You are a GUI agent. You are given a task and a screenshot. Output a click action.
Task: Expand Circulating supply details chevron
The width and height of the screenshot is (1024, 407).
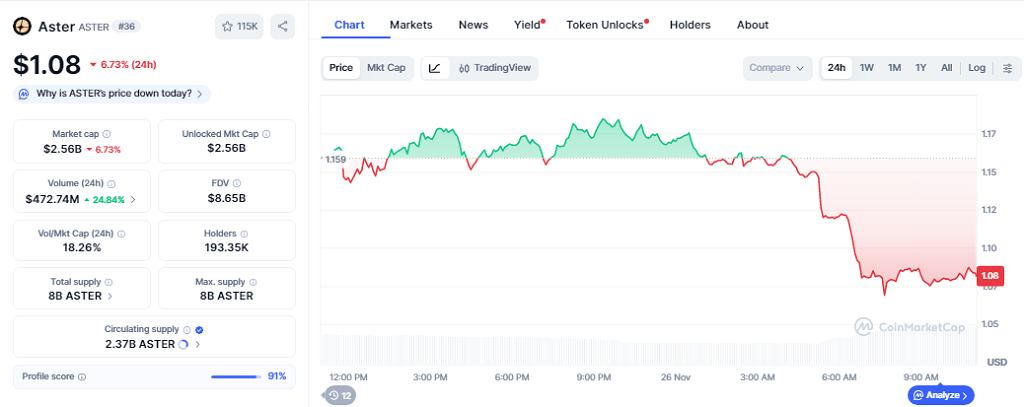tap(198, 344)
